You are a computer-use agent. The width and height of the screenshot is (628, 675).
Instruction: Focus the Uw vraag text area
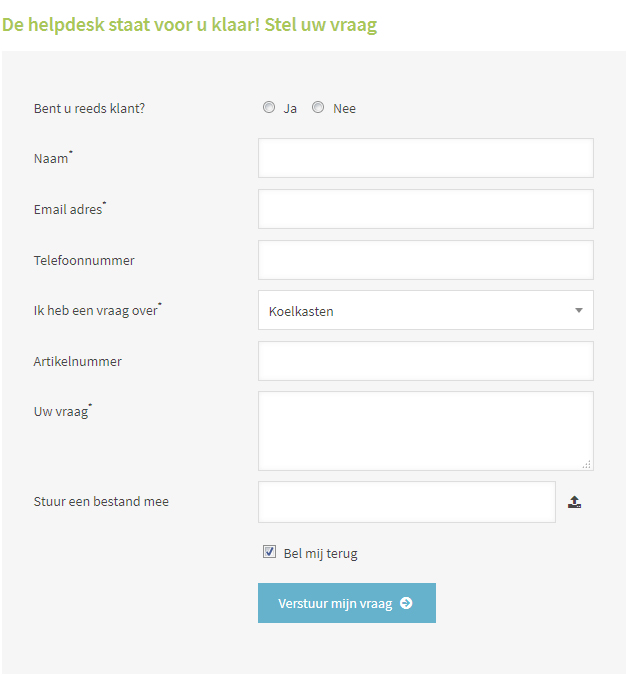[x=425, y=430]
